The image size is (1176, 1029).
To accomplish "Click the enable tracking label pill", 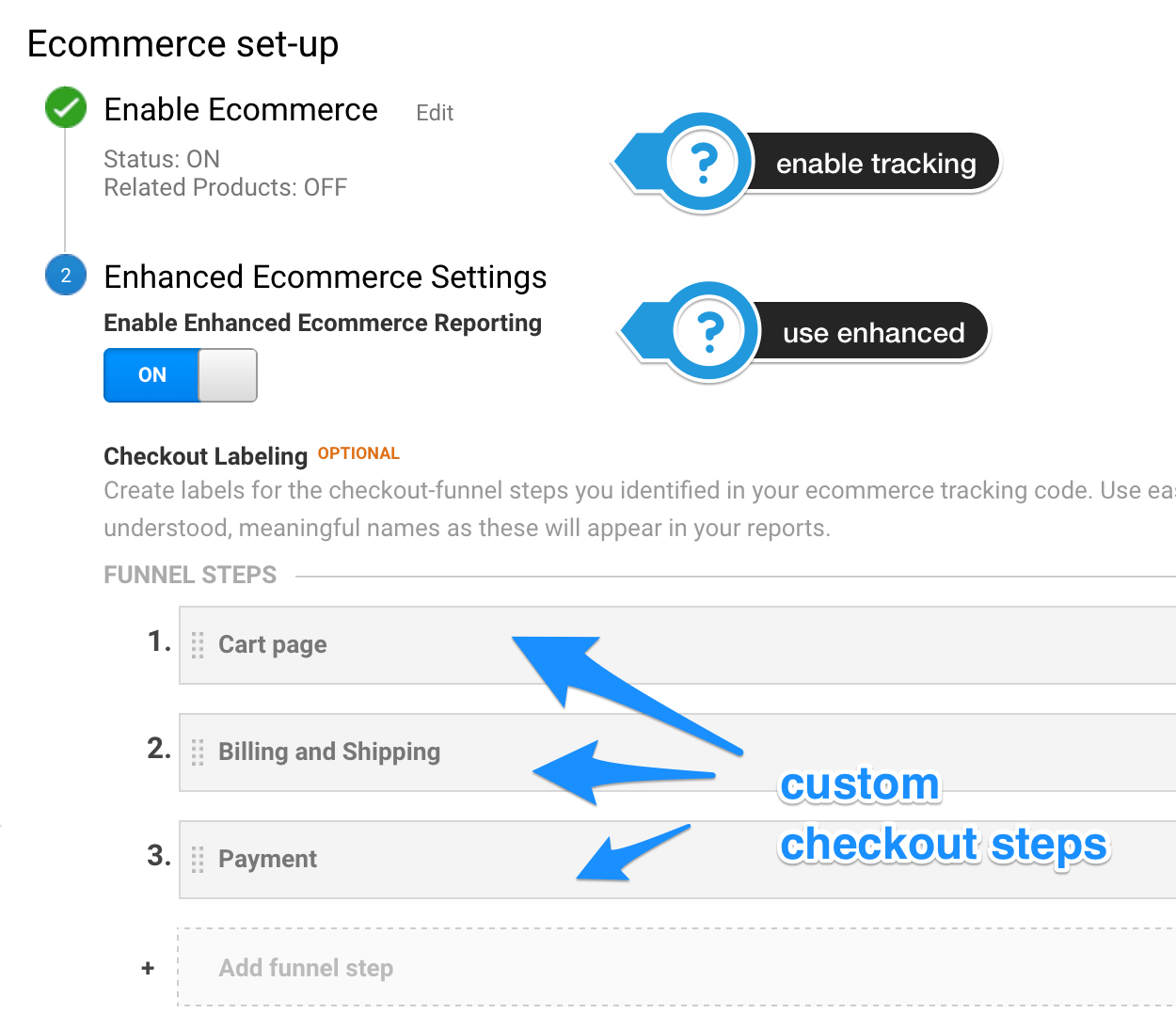I will tap(875, 162).
